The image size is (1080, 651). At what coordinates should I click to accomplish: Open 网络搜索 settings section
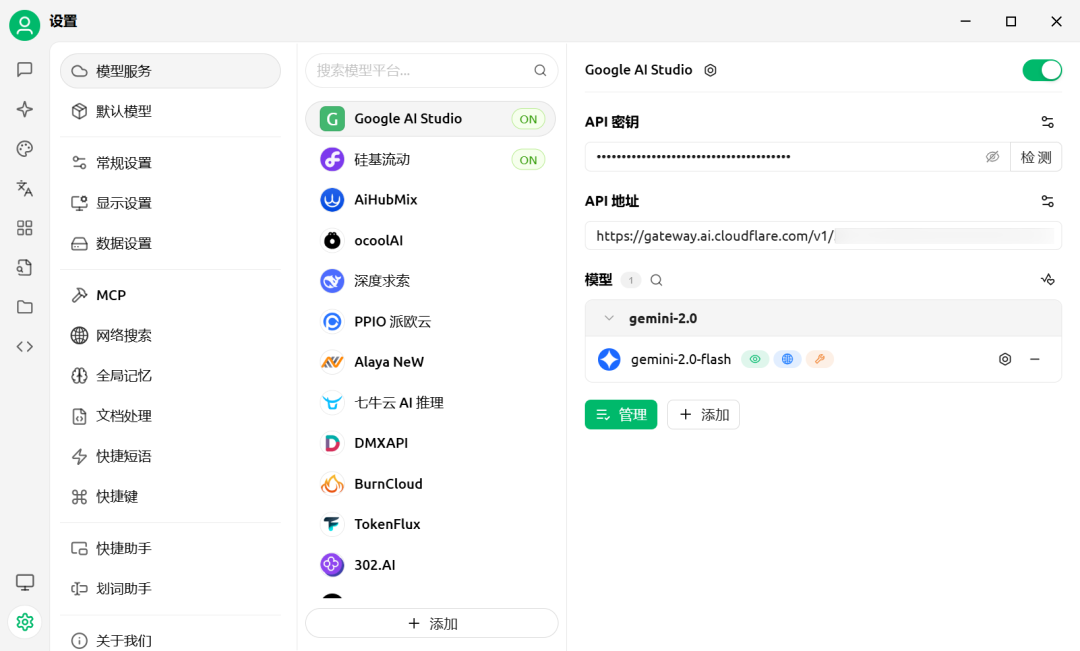pos(170,335)
